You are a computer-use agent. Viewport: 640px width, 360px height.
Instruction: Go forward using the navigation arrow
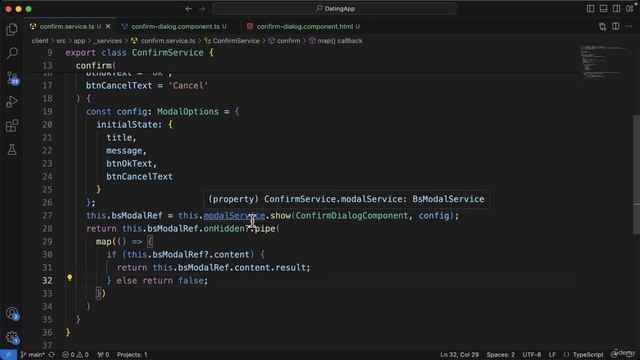pos(202,9)
